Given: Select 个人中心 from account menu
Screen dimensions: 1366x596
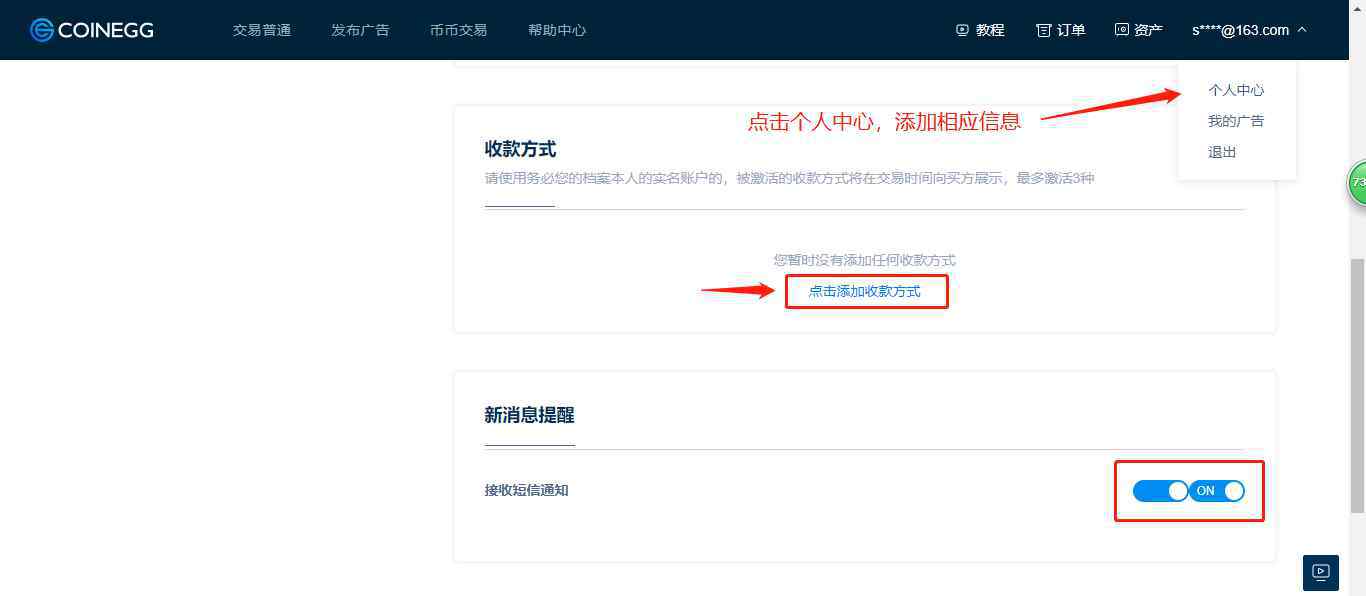Looking at the screenshot, I should click(x=1236, y=90).
